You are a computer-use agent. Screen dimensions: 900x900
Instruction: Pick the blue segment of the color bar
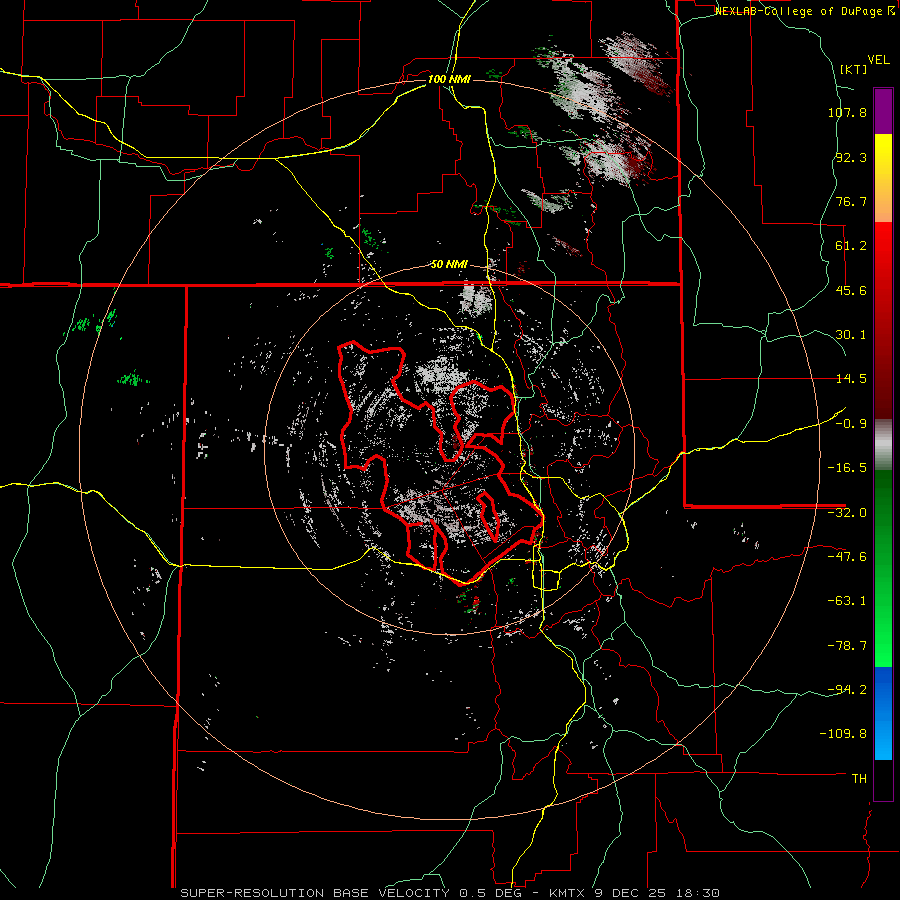tap(883, 713)
